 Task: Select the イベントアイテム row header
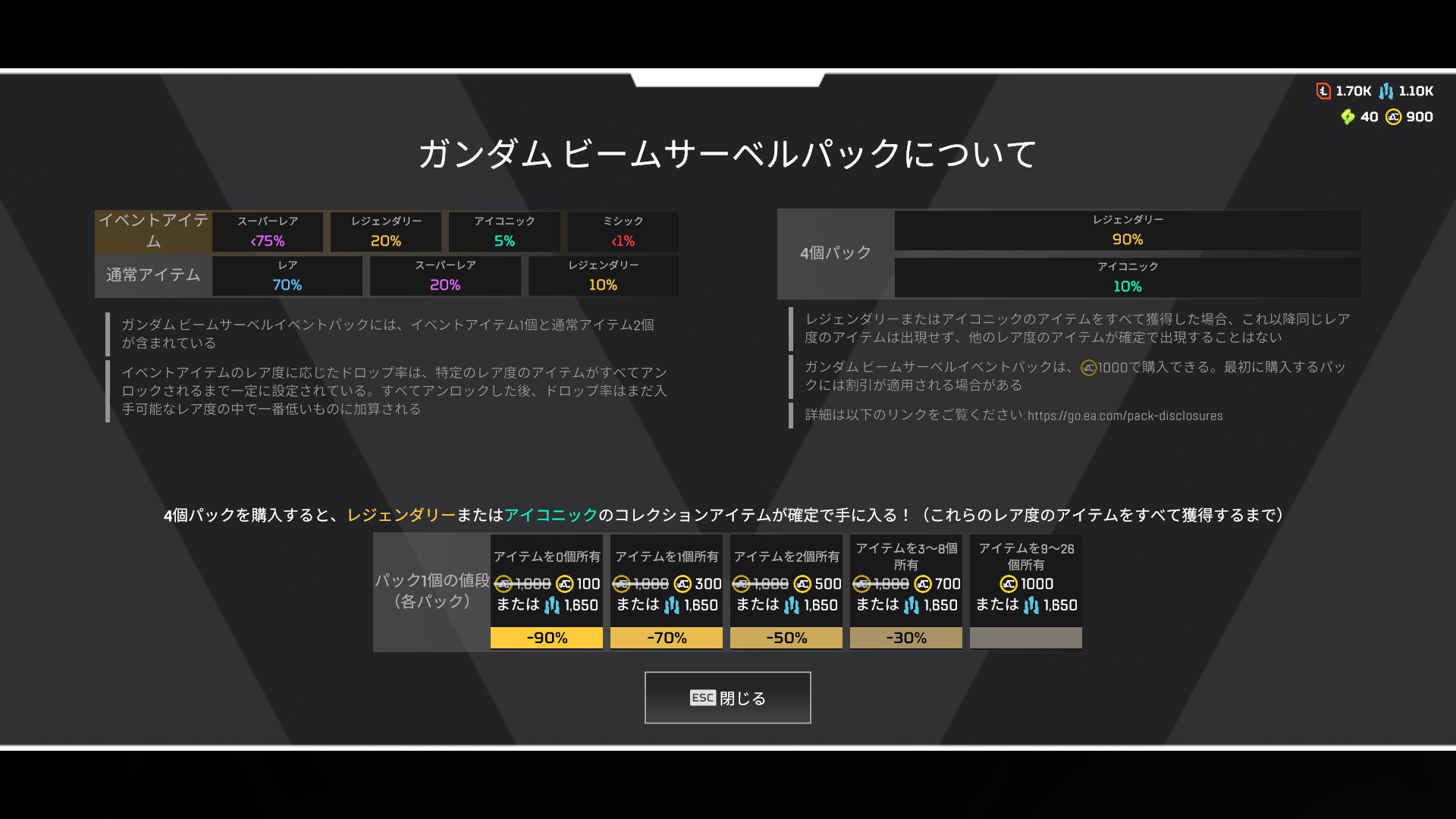pyautogui.click(x=153, y=231)
